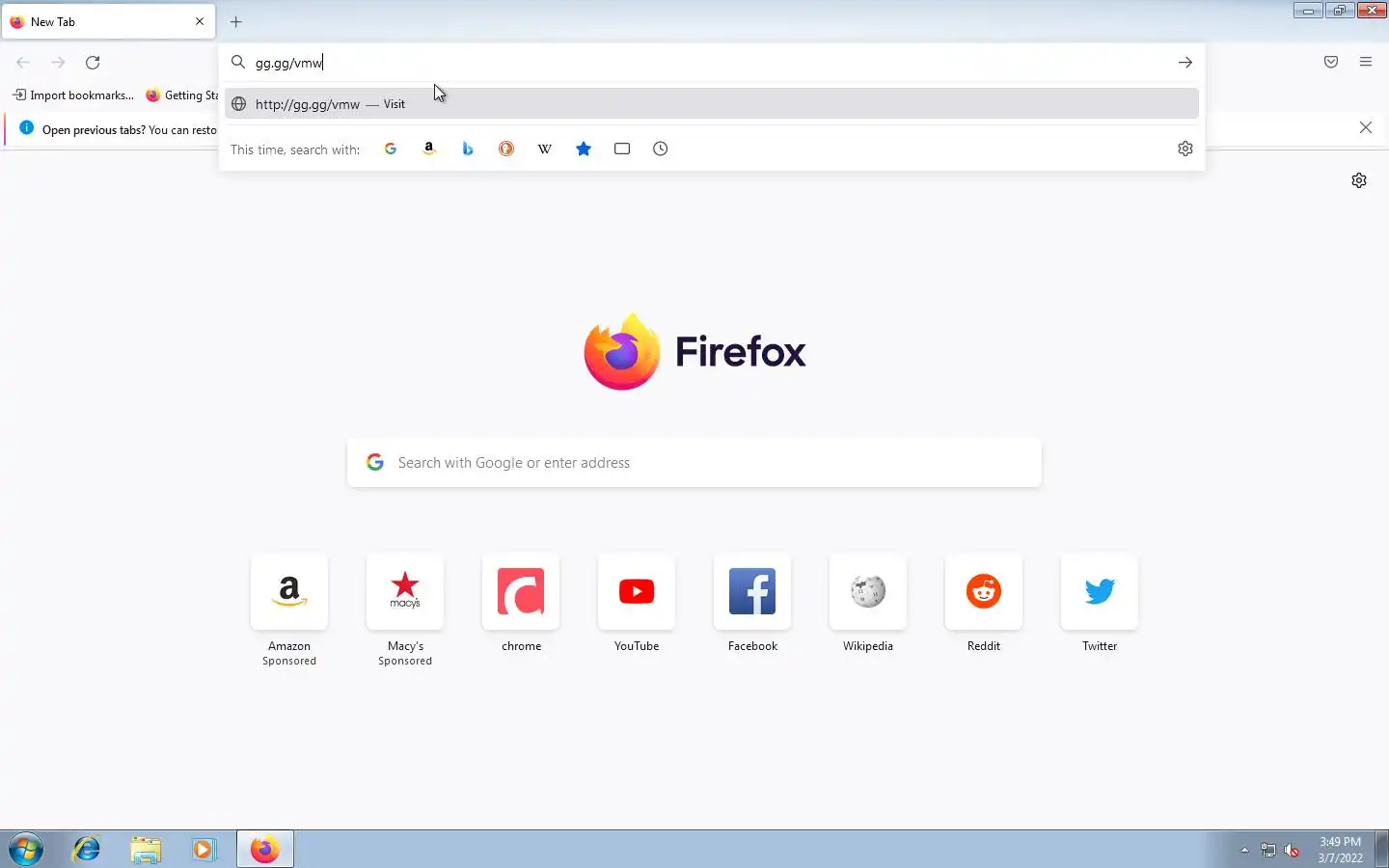Search this time with DuckDuckGo icon

coord(506,149)
